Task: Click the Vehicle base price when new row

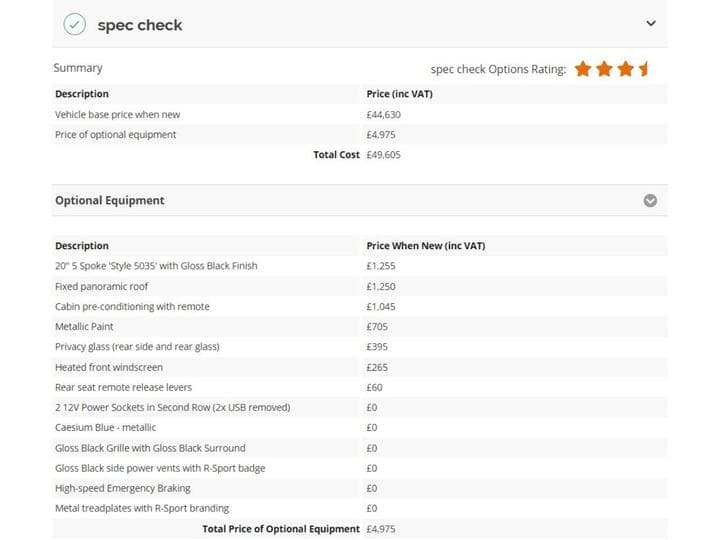Action: coord(360,114)
